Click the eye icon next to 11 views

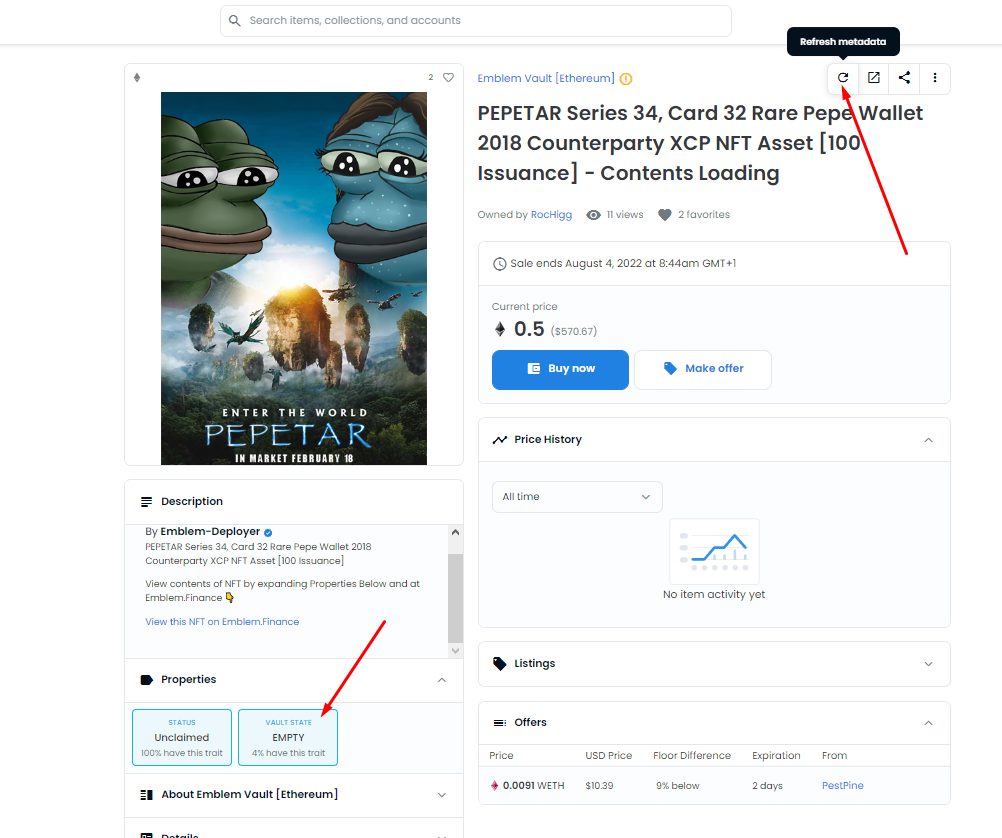(x=594, y=215)
